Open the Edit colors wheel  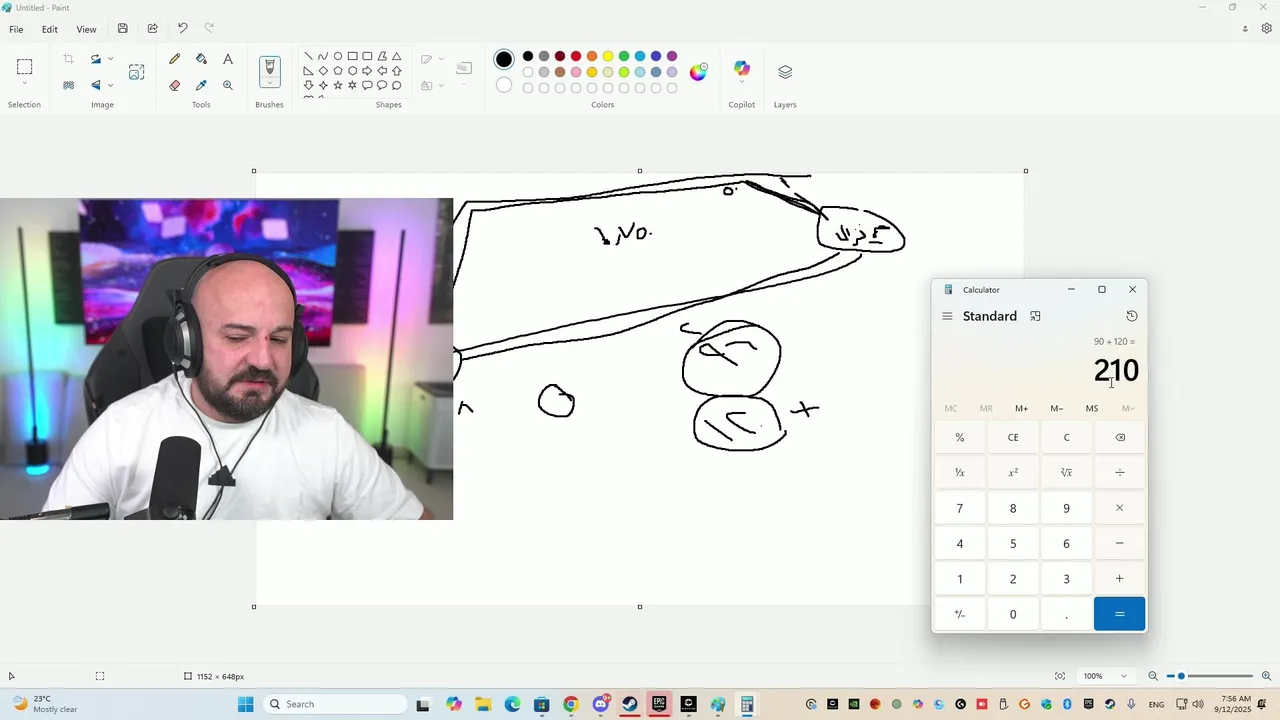[x=698, y=71]
